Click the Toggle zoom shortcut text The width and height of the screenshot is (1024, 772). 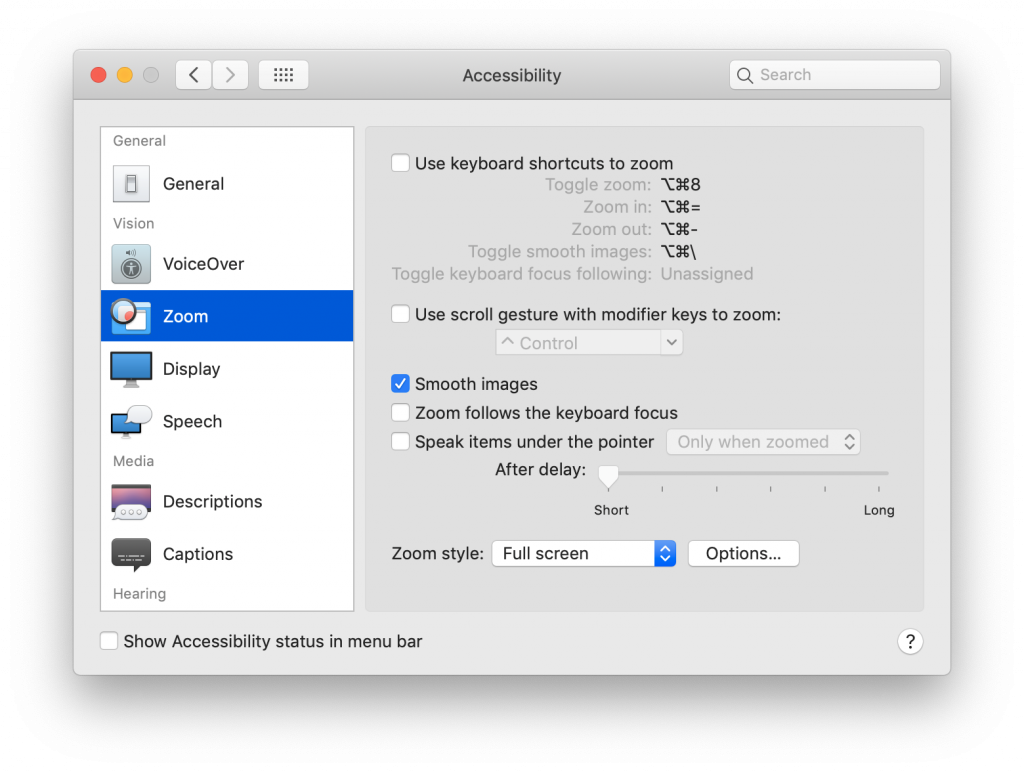pyautogui.click(x=680, y=185)
